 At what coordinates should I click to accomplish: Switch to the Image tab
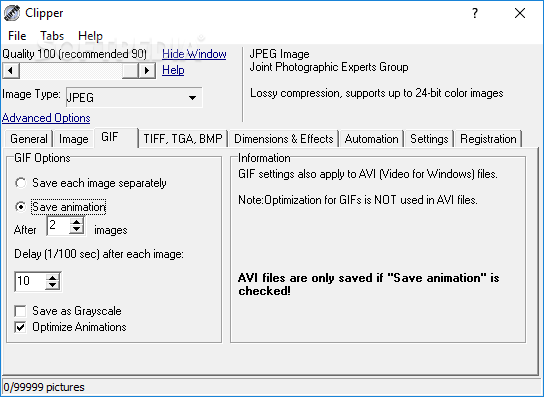(74, 139)
